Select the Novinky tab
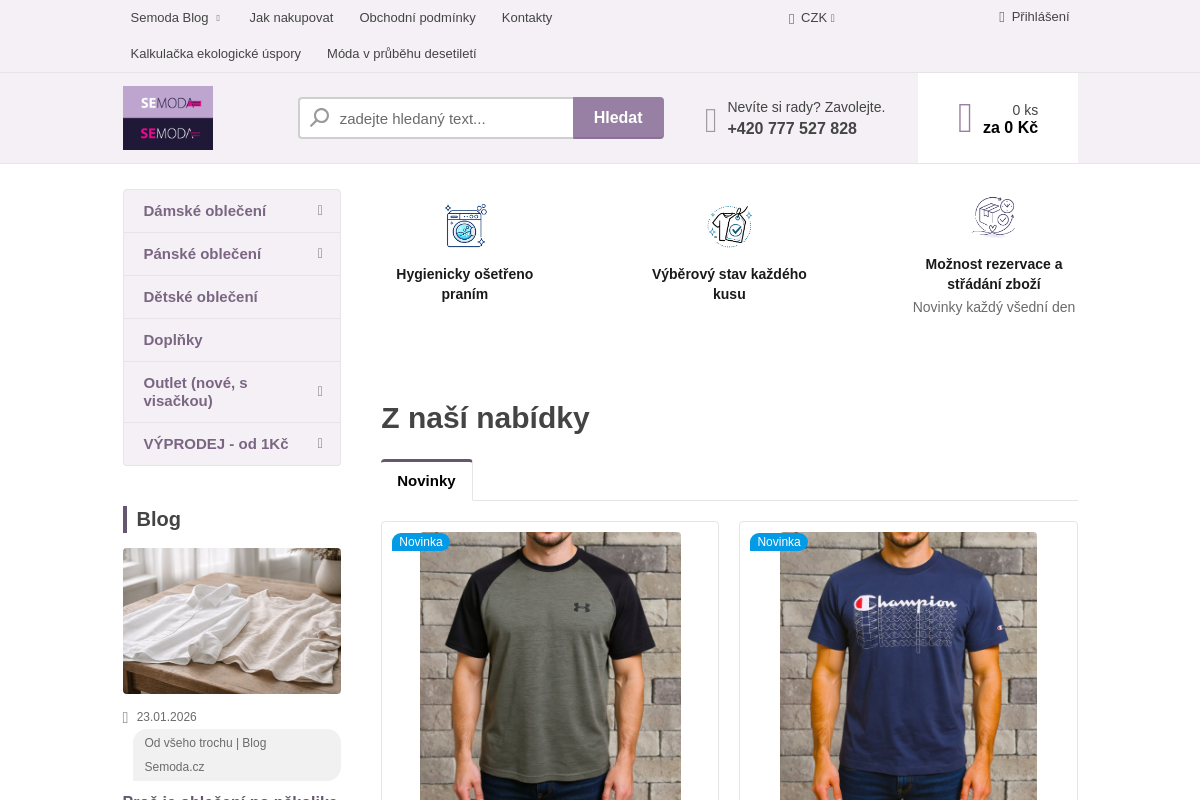Viewport: 1200px width, 800px height. pos(426,480)
